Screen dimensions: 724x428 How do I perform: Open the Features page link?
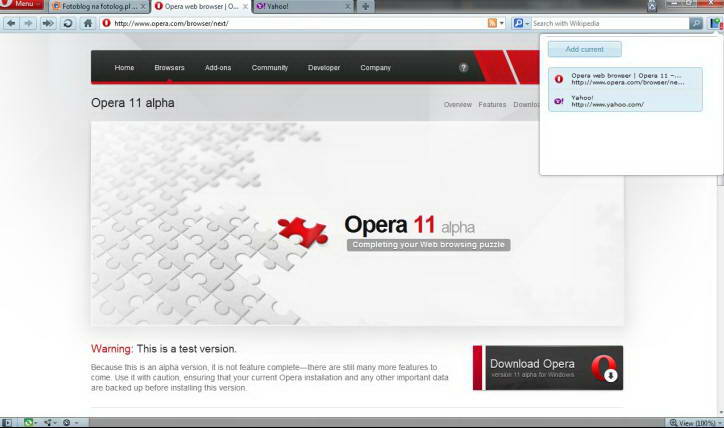click(492, 105)
